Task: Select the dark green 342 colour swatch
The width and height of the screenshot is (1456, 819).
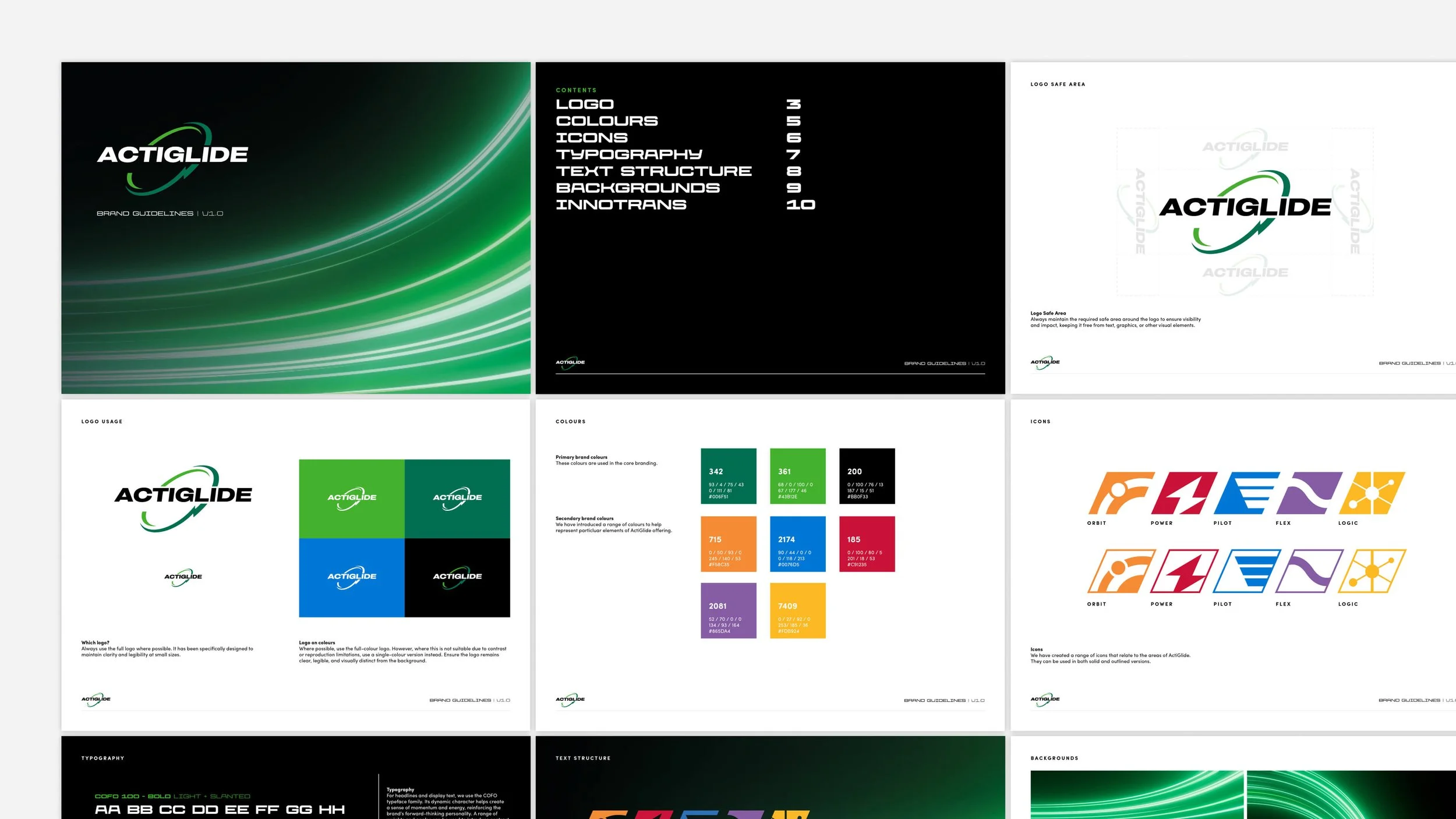Action: [x=729, y=476]
